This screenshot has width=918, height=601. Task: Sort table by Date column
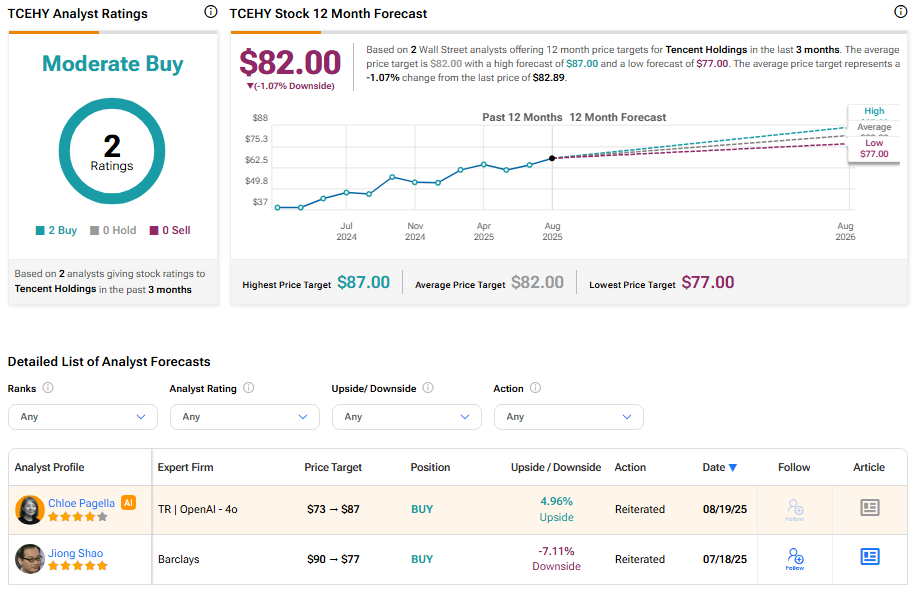coord(719,467)
